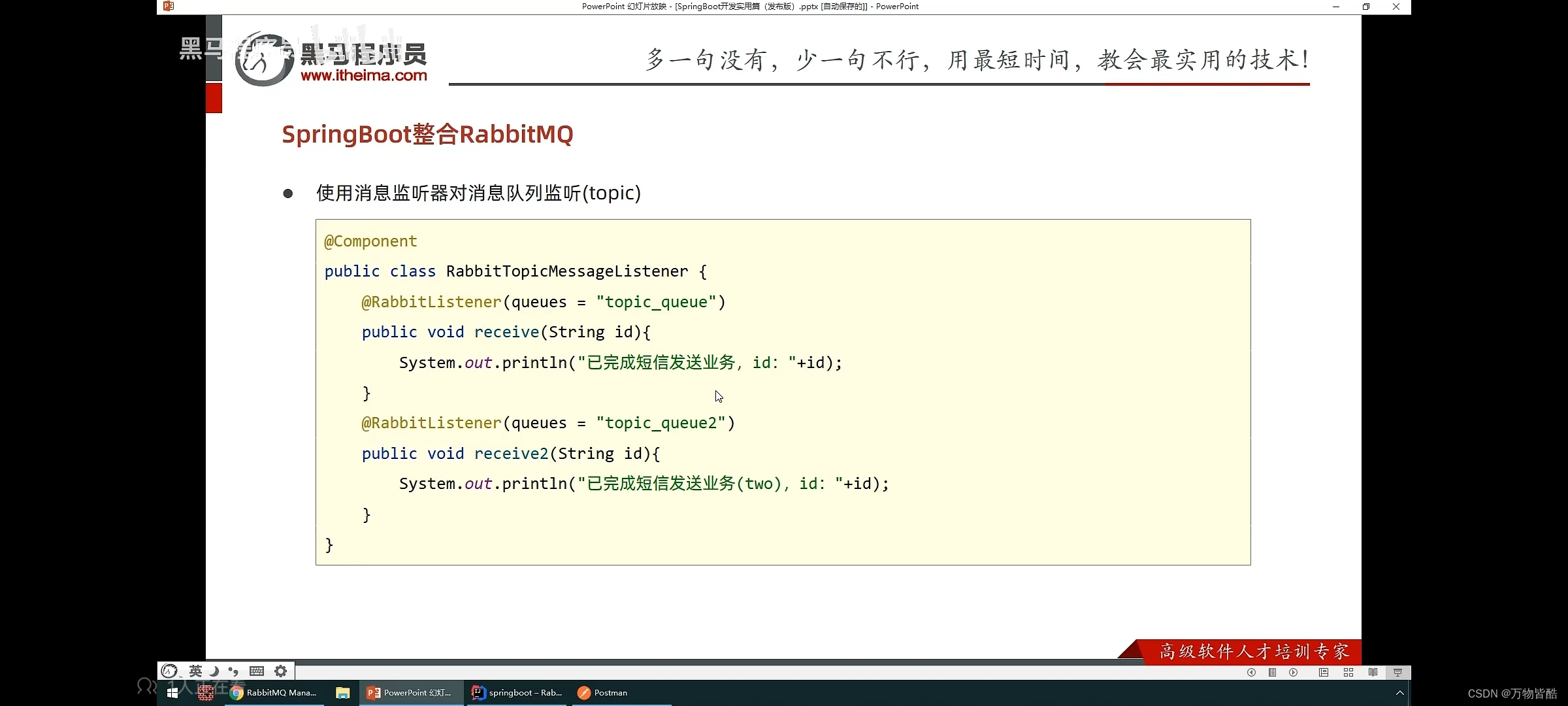Switch to IntelliJ springboot project window
The height and width of the screenshot is (706, 1568).
[517, 692]
